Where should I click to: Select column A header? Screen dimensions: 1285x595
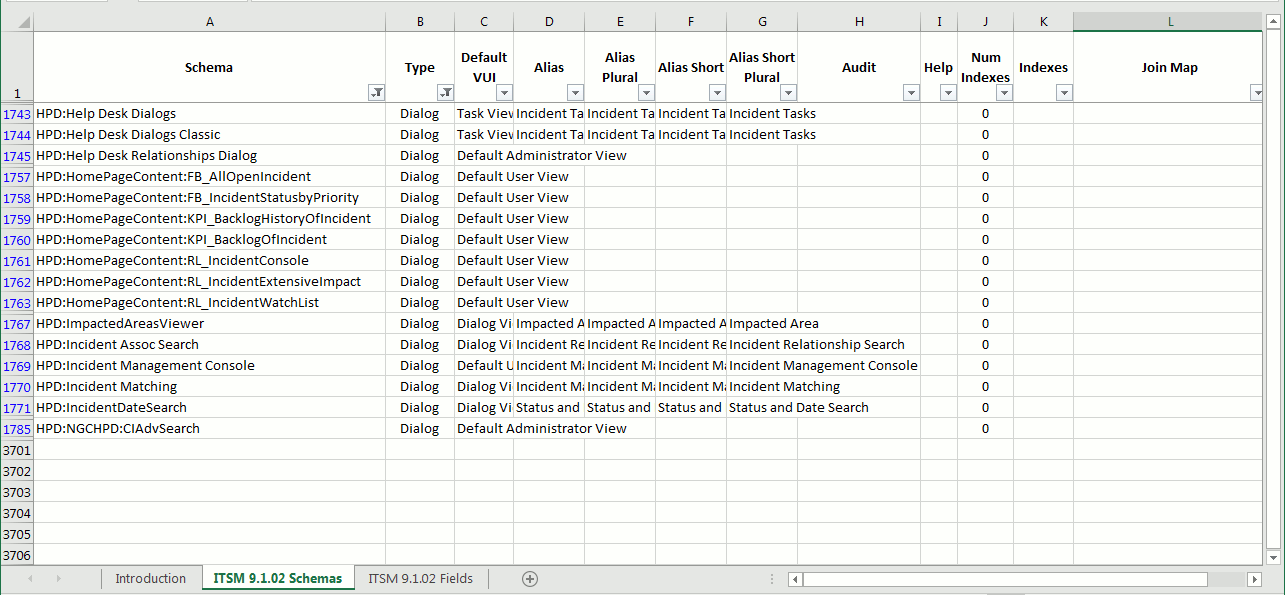pos(209,22)
